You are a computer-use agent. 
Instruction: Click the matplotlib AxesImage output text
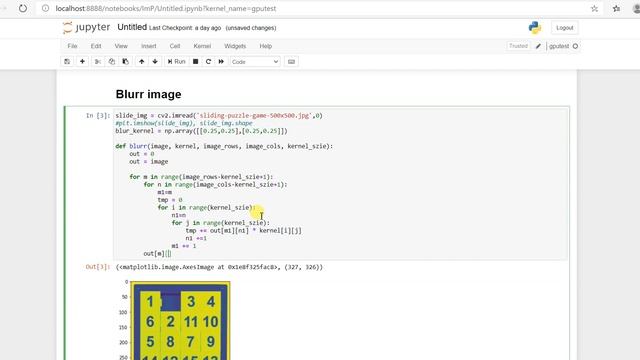(x=219, y=267)
